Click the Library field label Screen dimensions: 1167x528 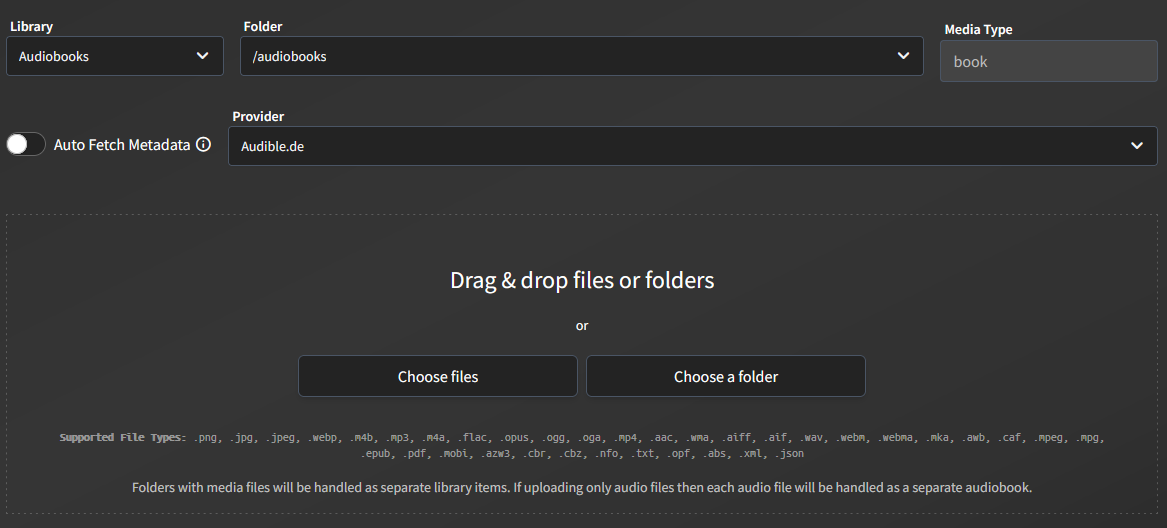(x=31, y=26)
